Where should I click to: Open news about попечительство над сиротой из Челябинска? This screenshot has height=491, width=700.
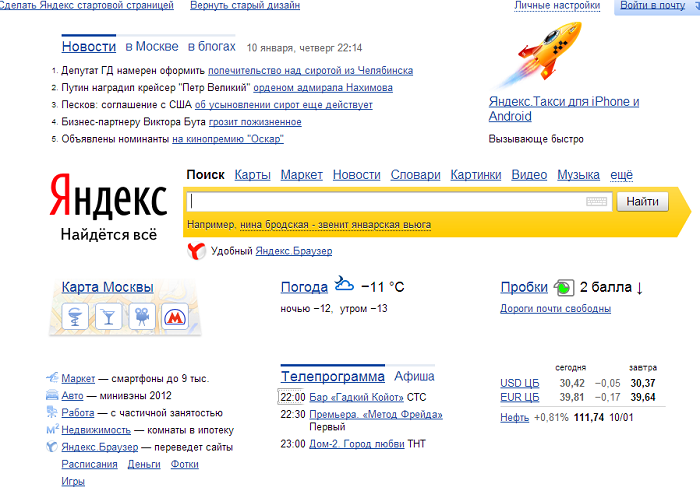click(311, 71)
